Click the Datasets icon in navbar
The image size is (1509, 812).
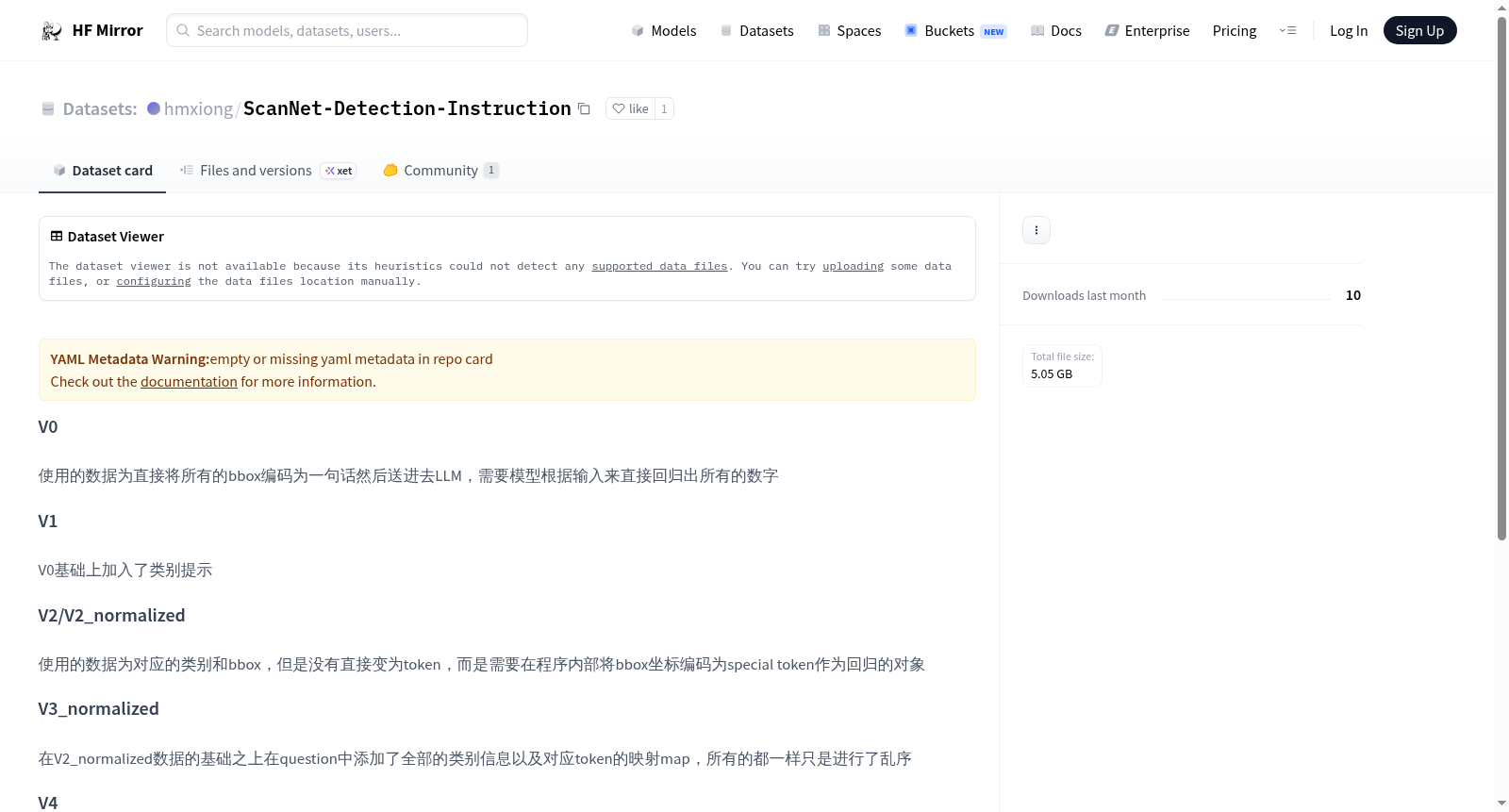pyautogui.click(x=726, y=31)
